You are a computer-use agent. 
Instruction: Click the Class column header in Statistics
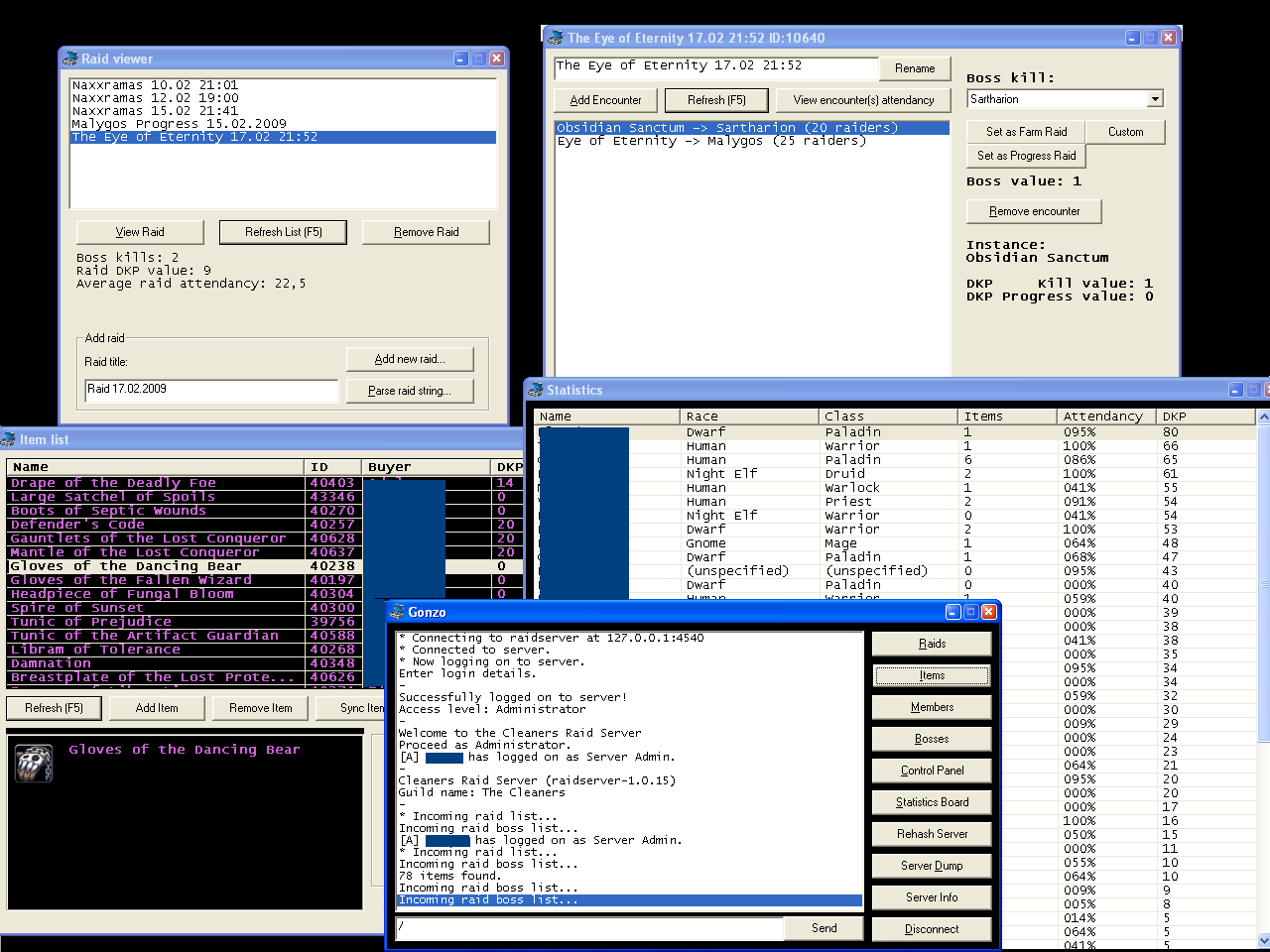887,416
